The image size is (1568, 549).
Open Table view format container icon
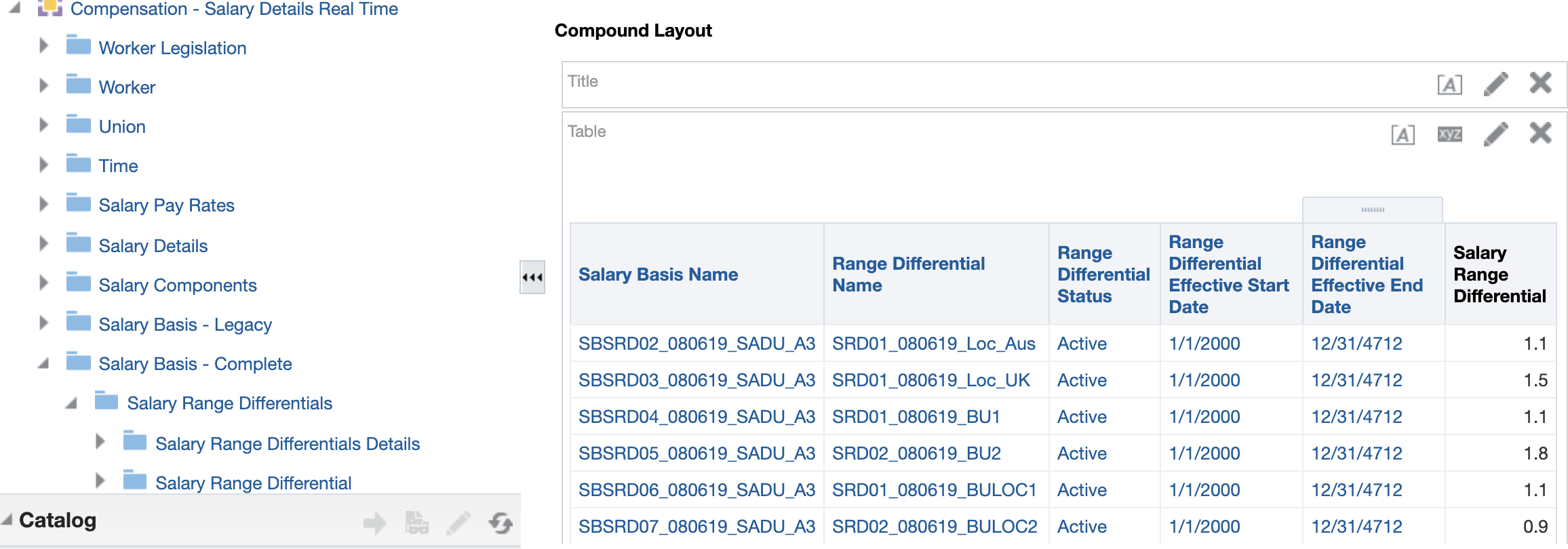pyautogui.click(x=1403, y=135)
